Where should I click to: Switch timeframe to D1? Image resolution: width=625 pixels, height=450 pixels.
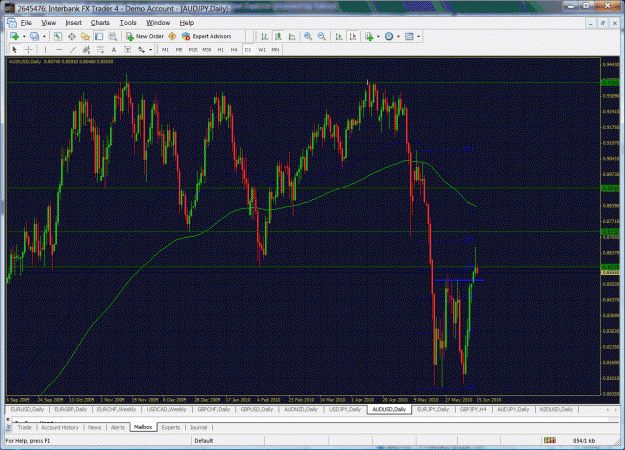coord(248,49)
